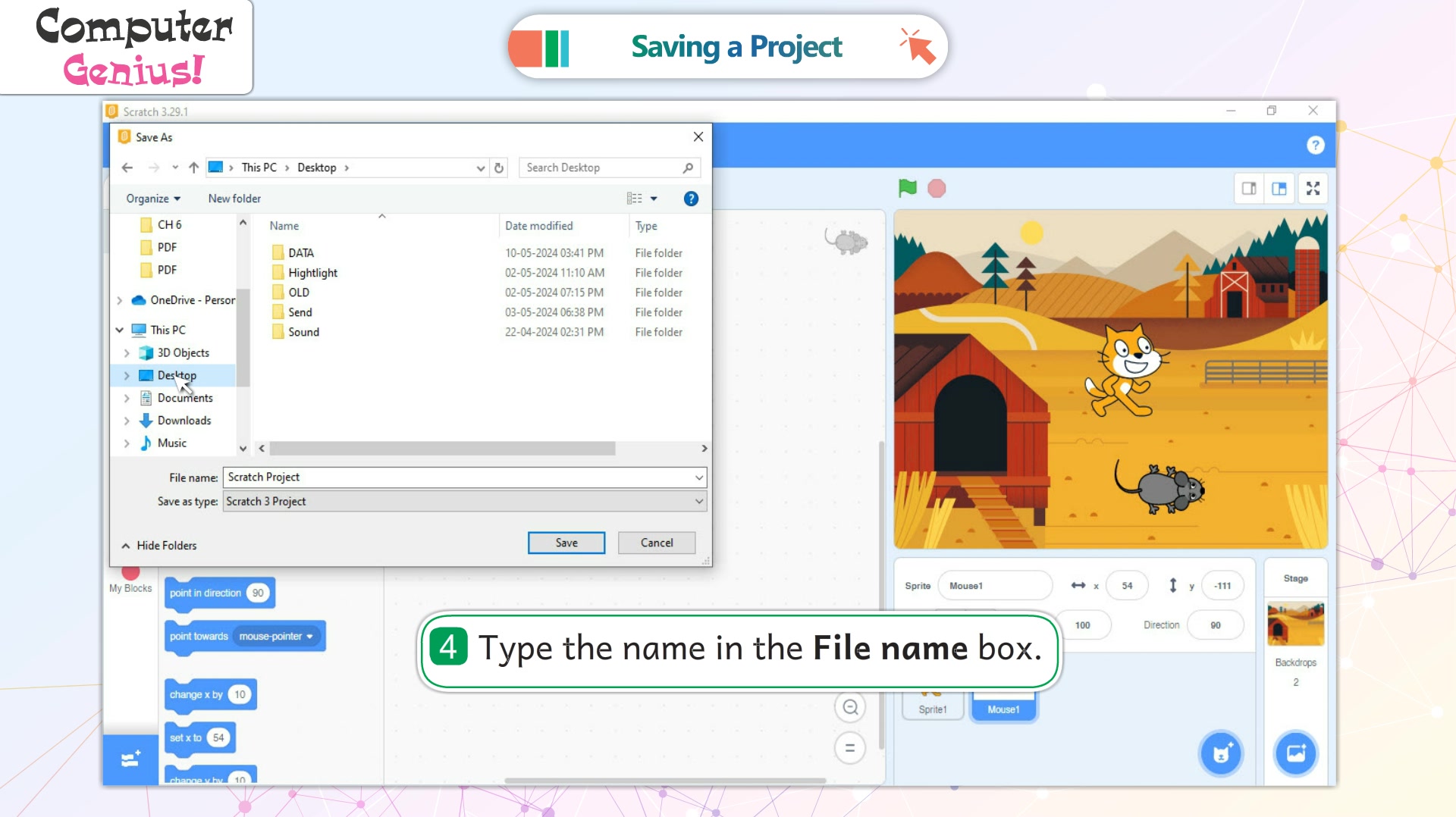Open the Send folder
1456x817 pixels.
[300, 311]
